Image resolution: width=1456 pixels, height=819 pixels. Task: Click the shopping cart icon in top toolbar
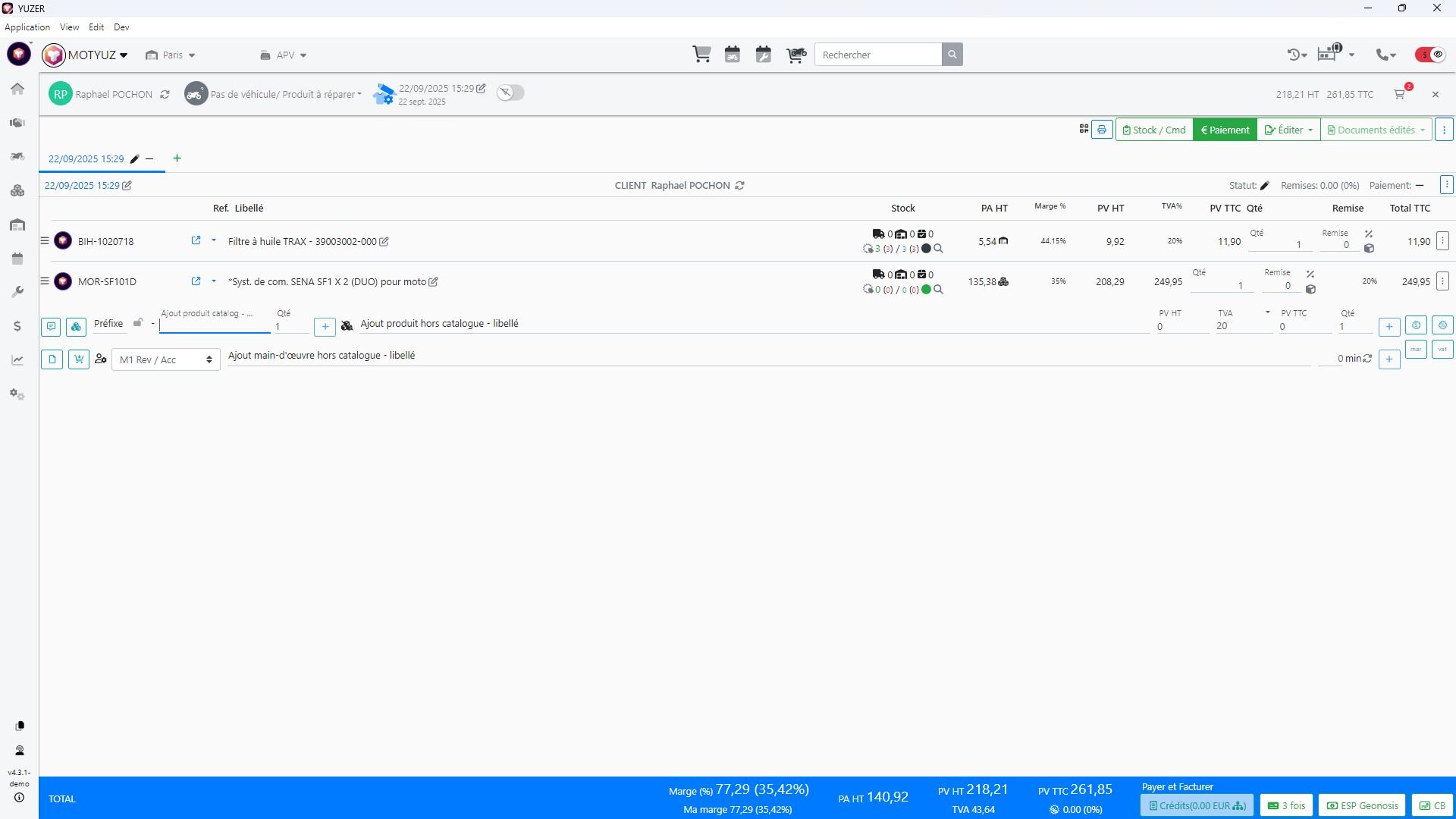(701, 55)
